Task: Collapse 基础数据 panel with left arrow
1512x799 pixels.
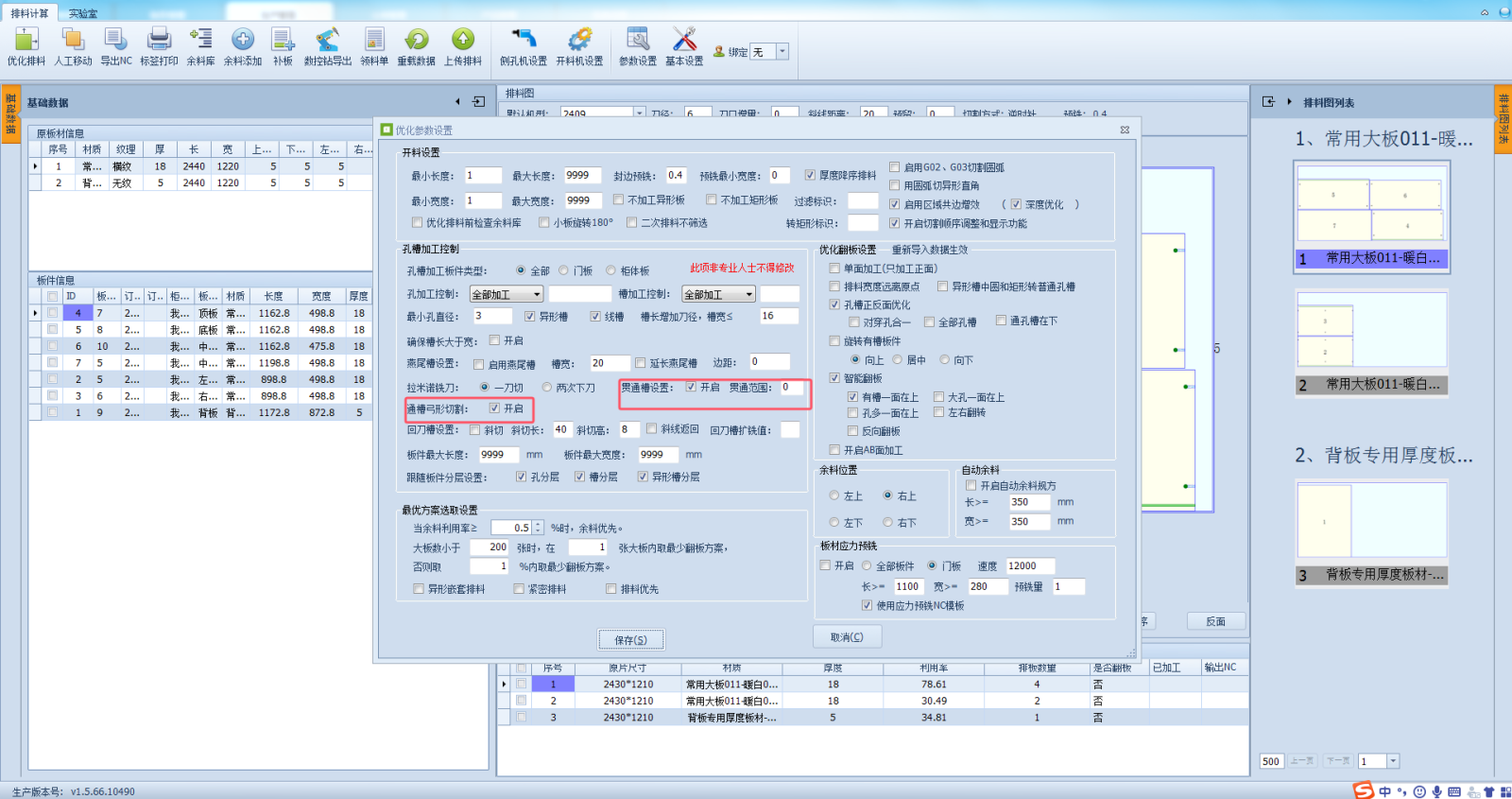Action: point(457,101)
